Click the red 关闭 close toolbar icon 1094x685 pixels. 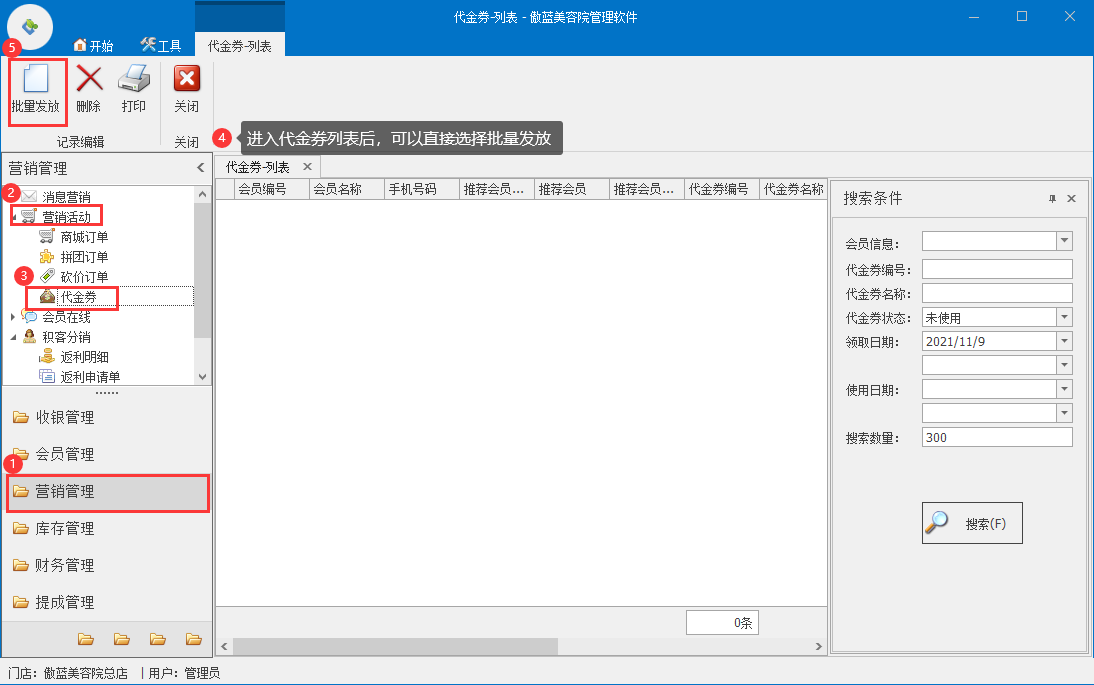[x=186, y=79]
